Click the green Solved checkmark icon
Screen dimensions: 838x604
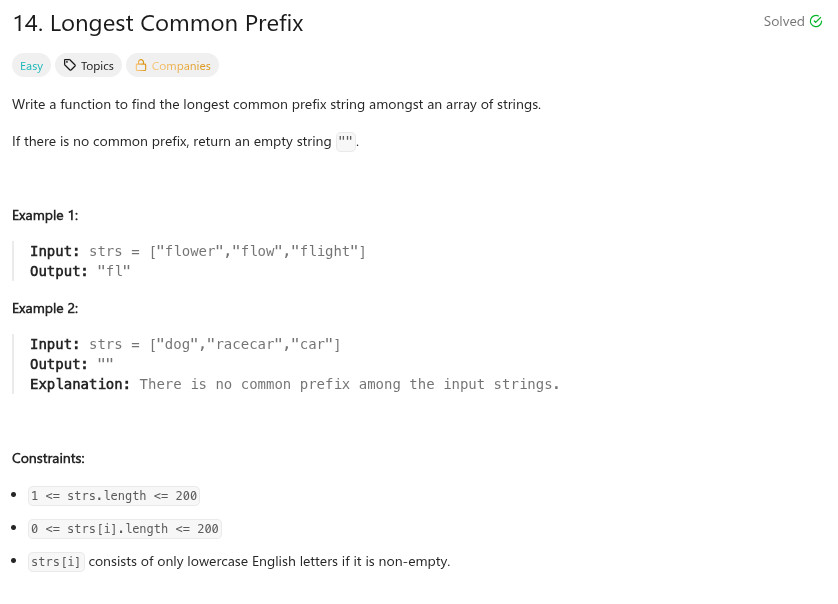pos(816,22)
